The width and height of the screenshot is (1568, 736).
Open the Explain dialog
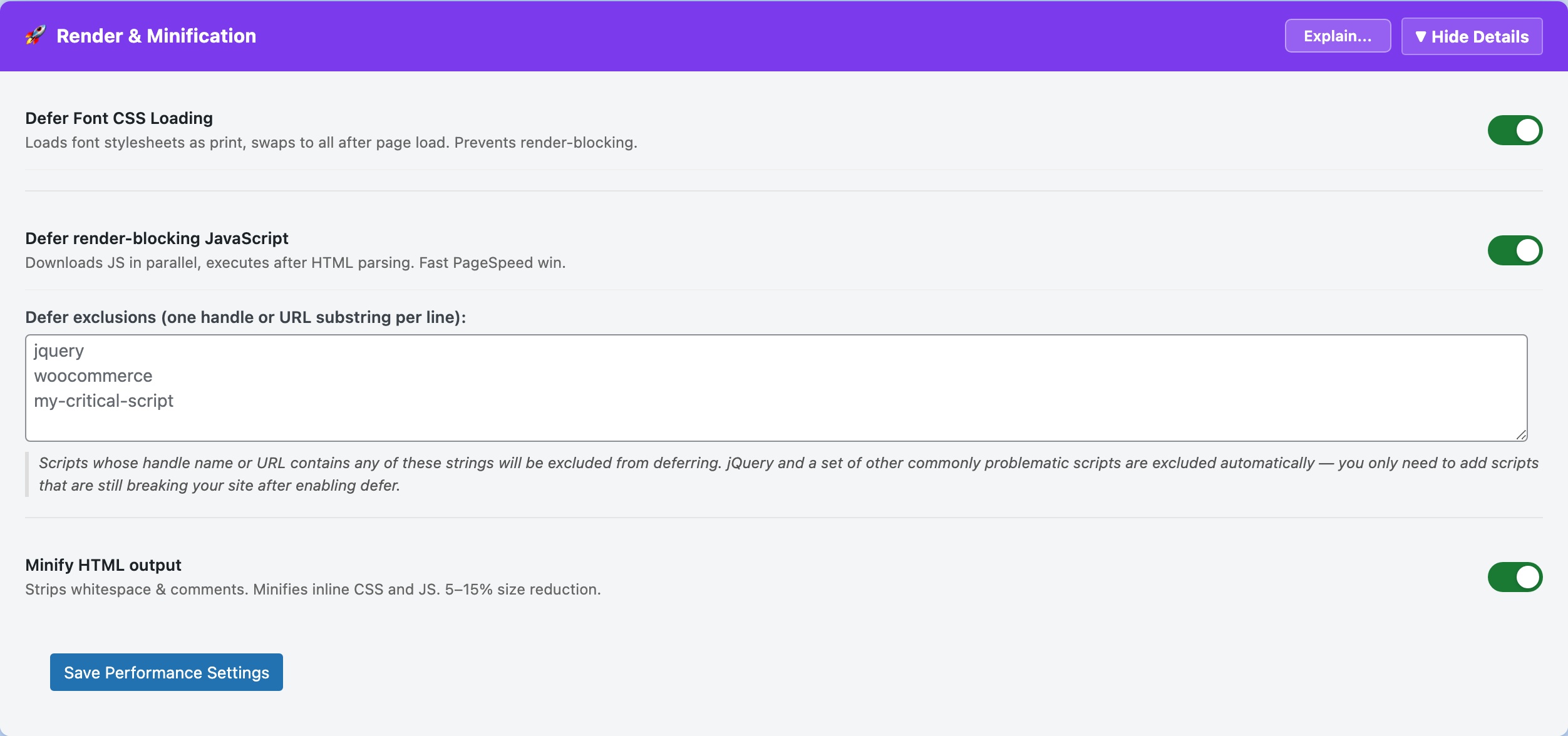[x=1337, y=36]
